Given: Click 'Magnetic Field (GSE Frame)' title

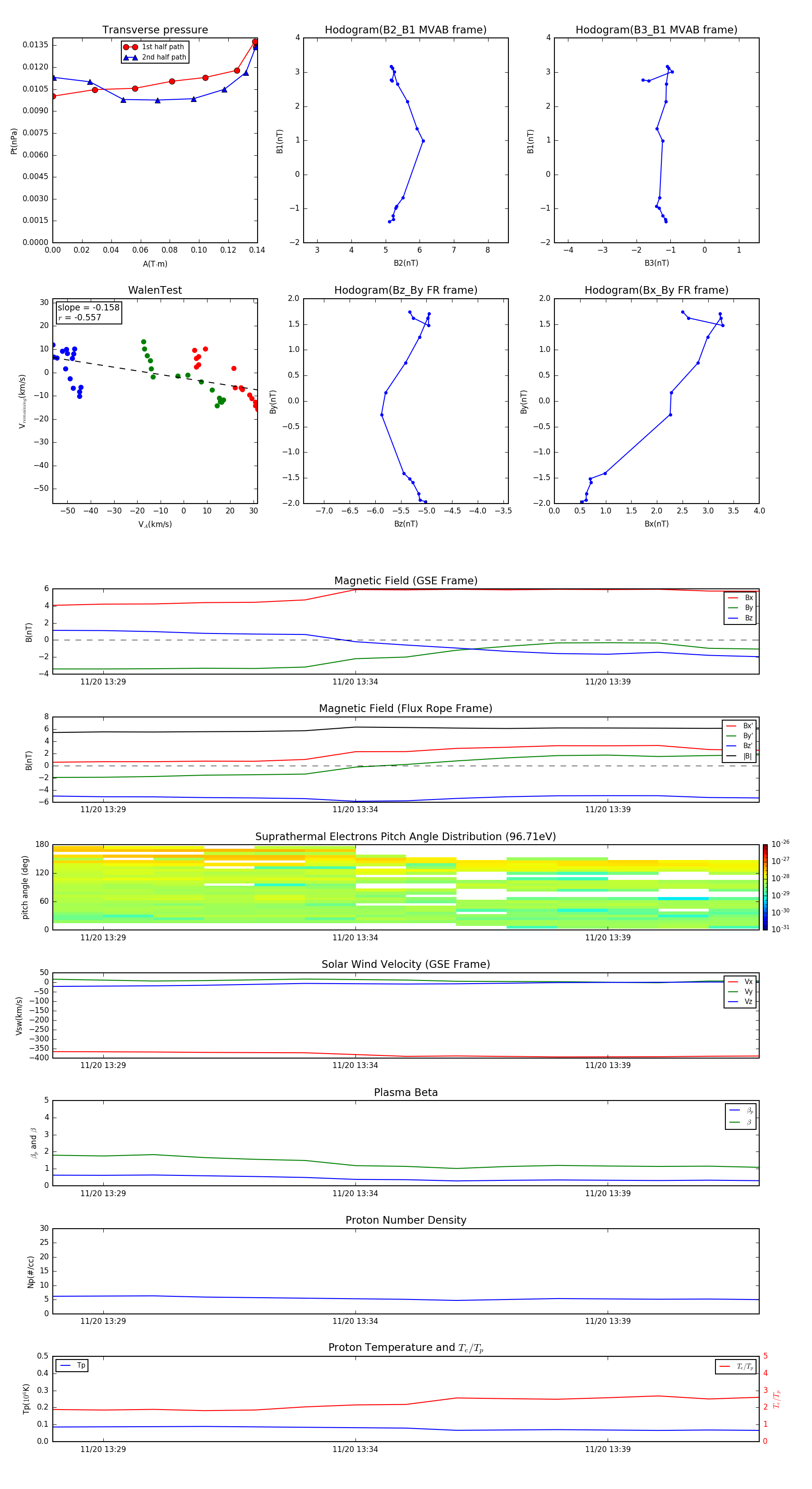Looking at the screenshot, I should [x=406, y=581].
